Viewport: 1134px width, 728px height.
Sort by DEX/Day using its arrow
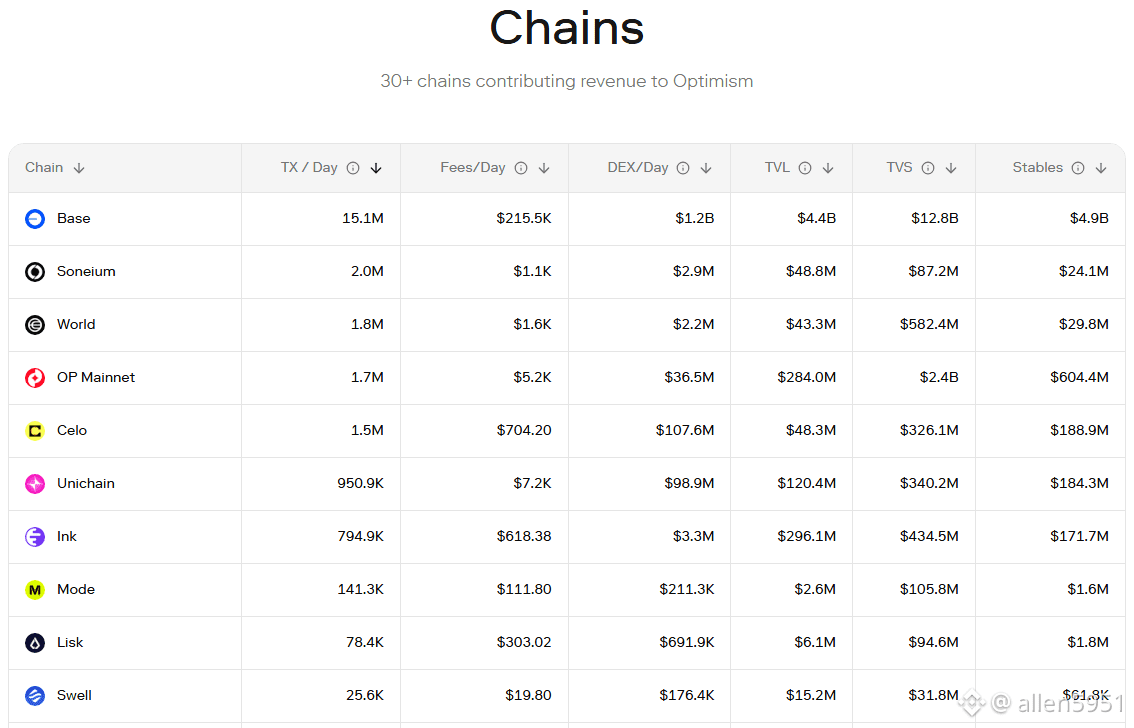706,168
